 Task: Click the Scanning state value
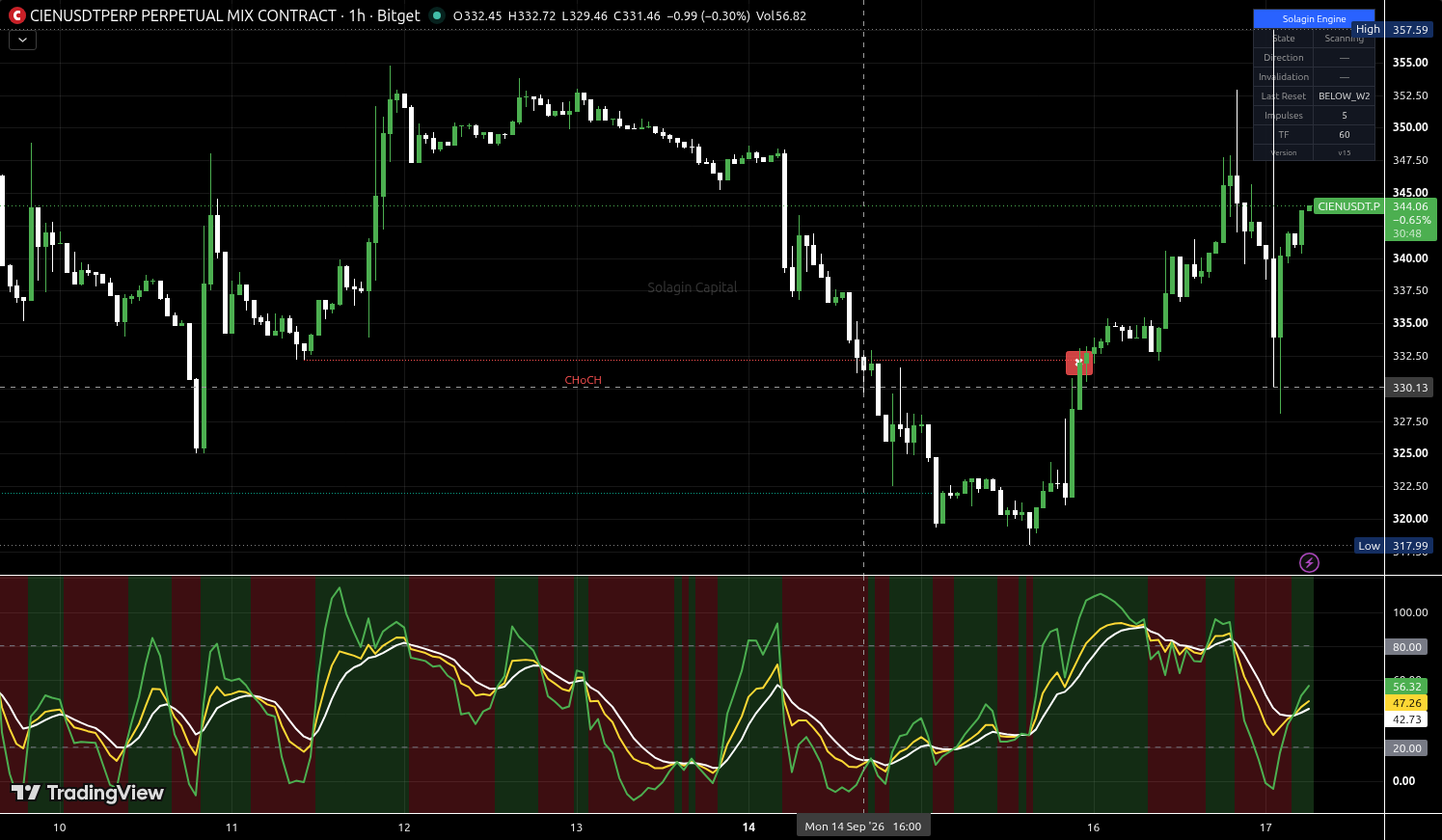pyautogui.click(x=1344, y=39)
